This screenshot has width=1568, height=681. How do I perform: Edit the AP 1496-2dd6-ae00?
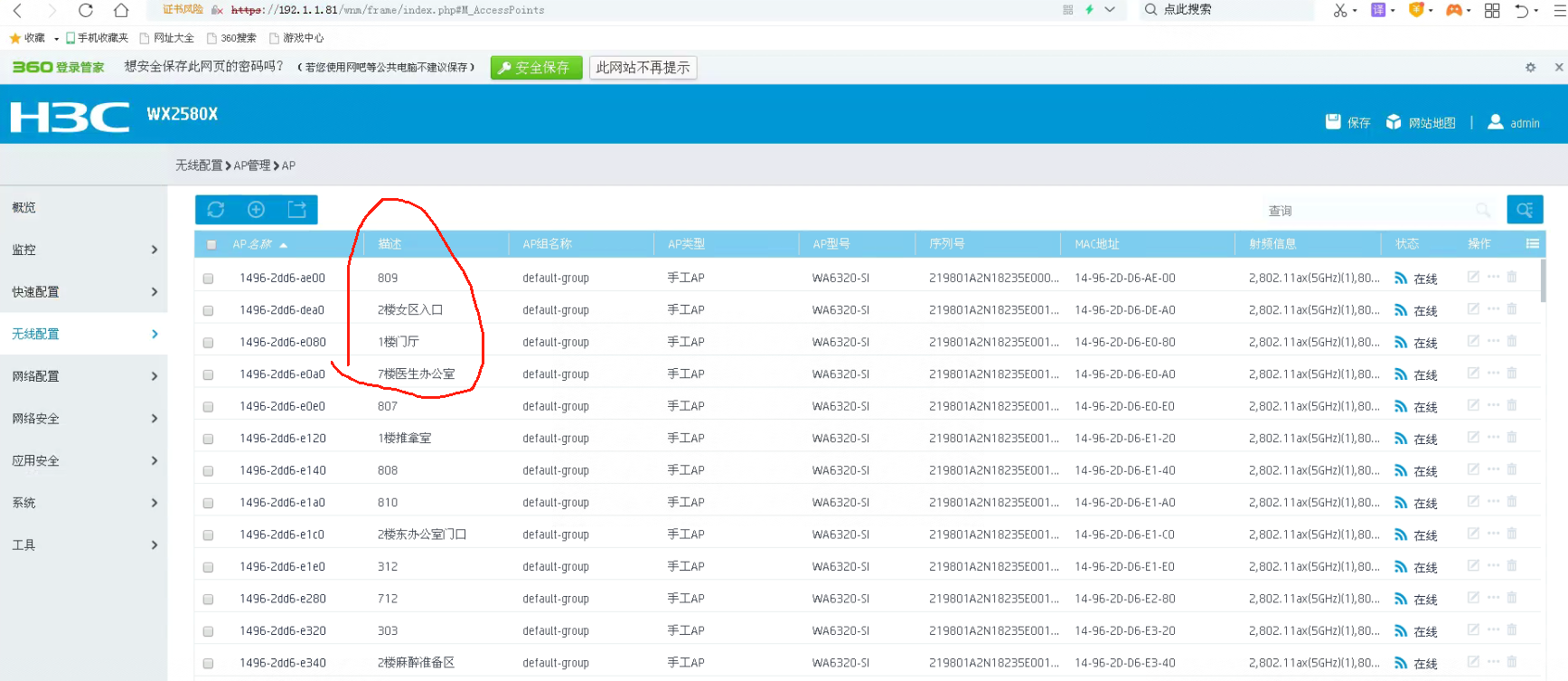click(1473, 277)
